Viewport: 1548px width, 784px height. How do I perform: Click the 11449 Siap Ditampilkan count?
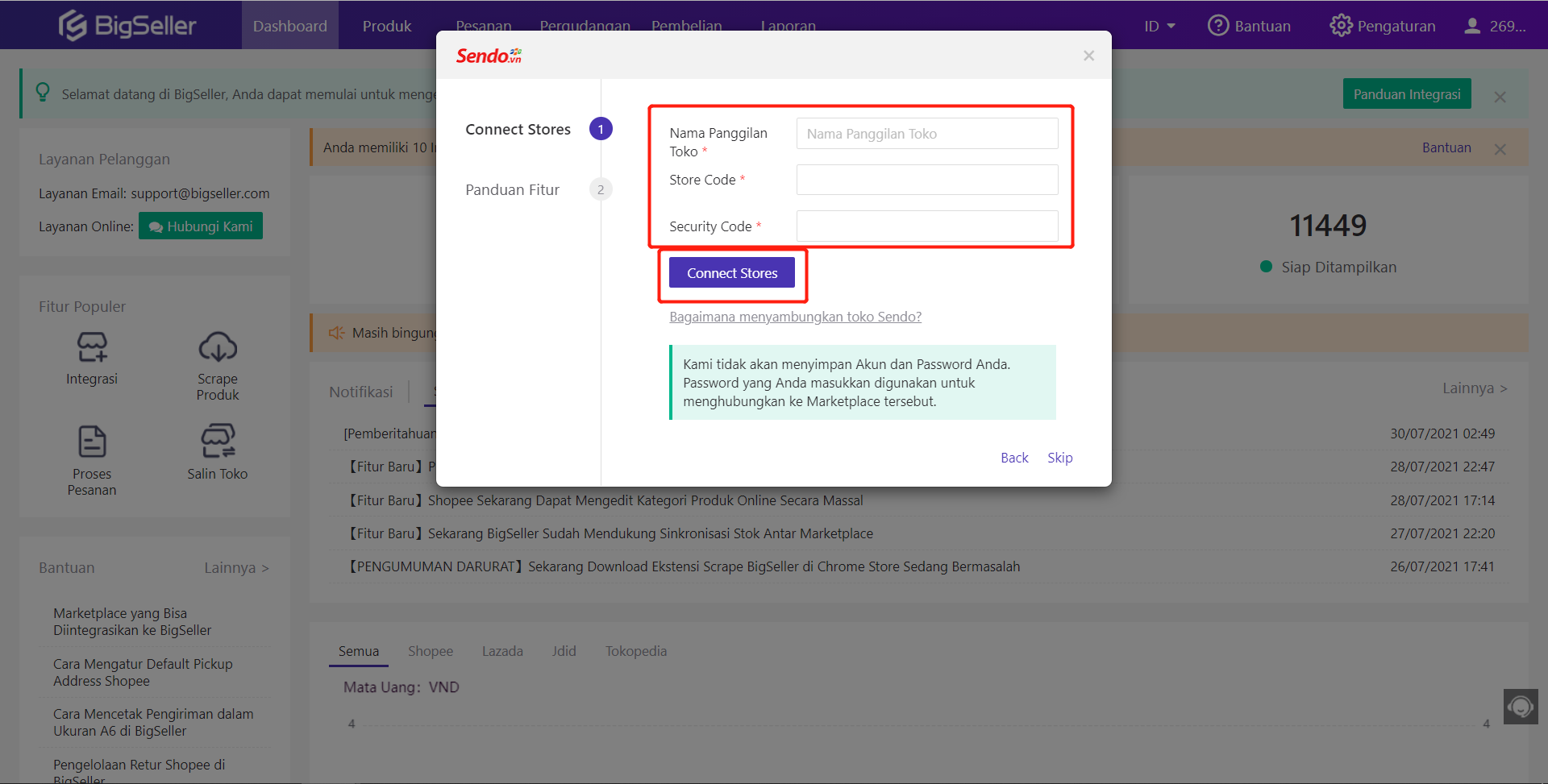(1328, 226)
